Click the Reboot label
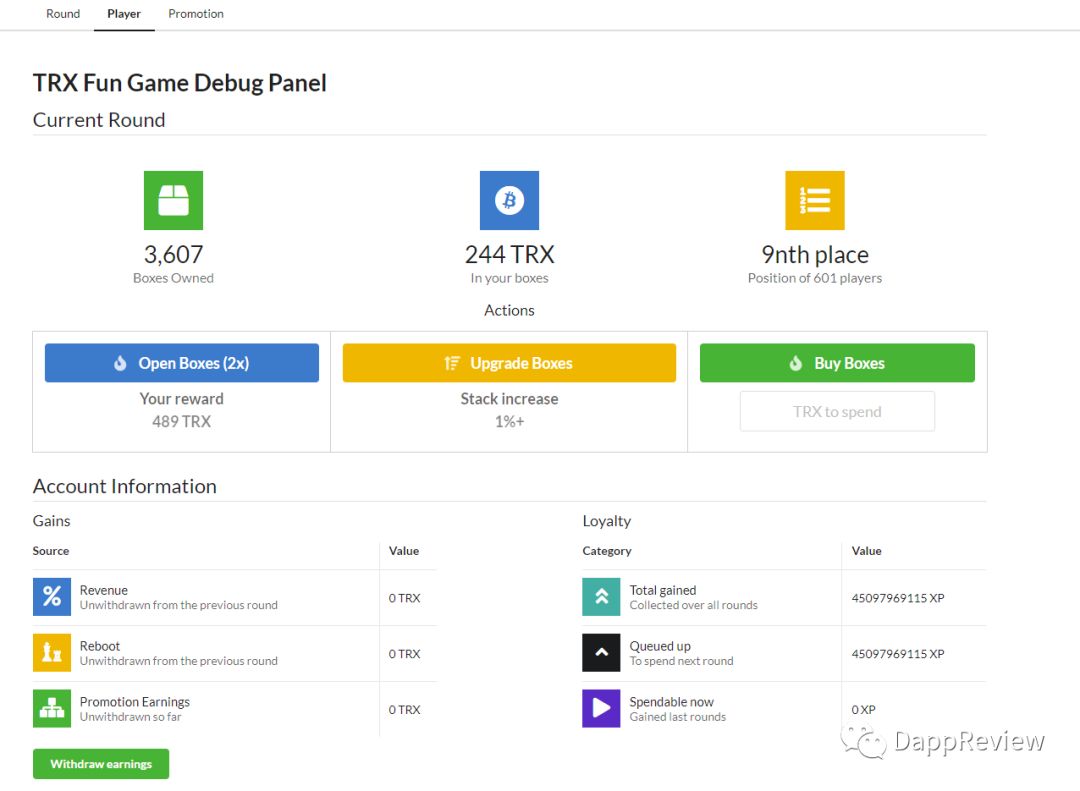 point(100,646)
